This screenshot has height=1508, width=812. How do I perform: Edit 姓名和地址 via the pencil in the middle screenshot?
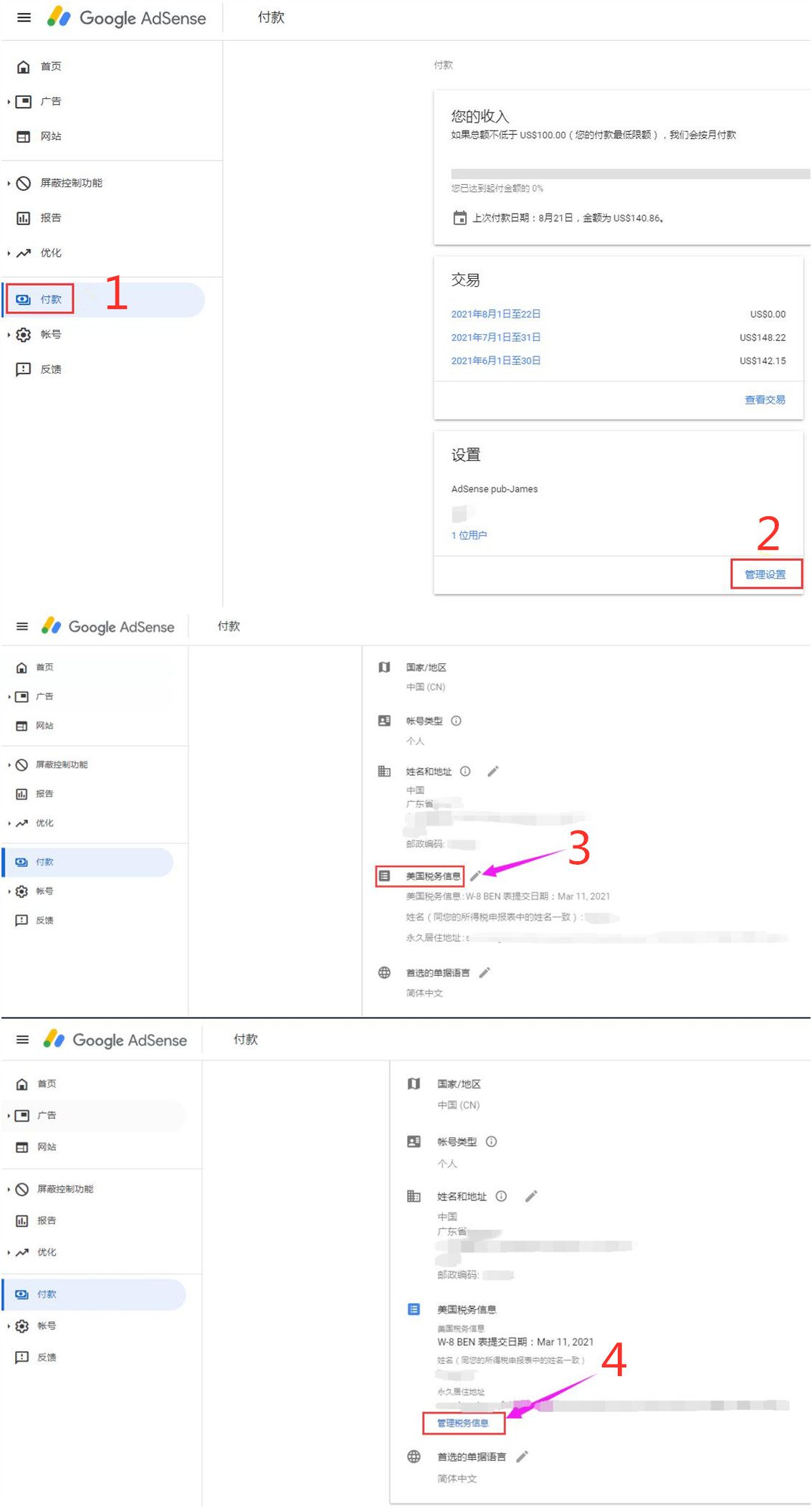coord(493,772)
